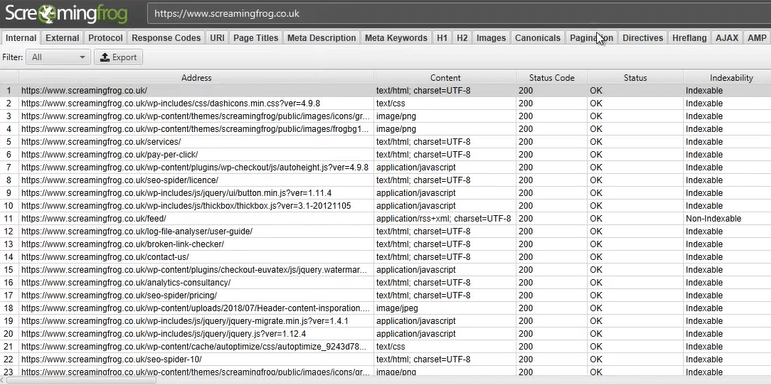This screenshot has height=385, width=771.
Task: Open the Images tab
Action: (x=491, y=38)
